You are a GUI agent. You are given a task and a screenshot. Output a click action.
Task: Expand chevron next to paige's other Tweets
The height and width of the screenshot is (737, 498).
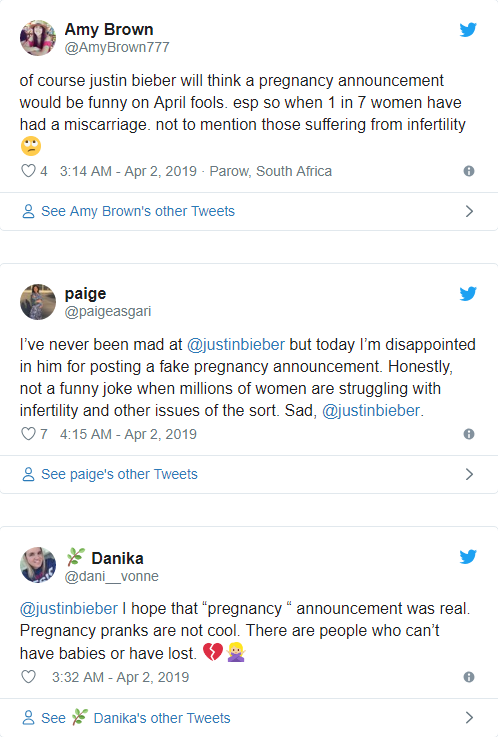[x=469, y=474]
